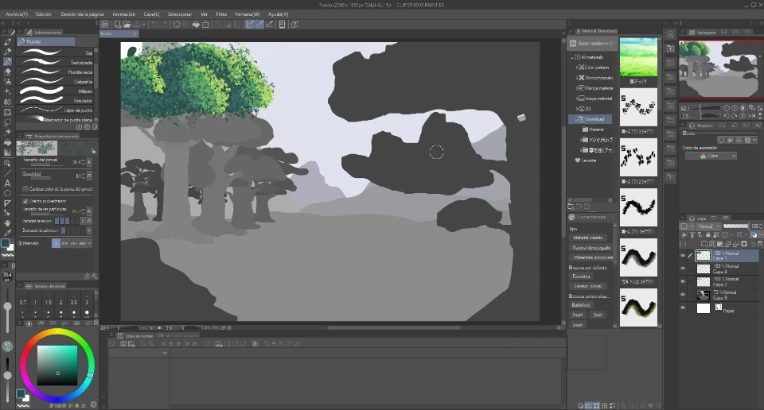Select 'Download' folder in material tree
This screenshot has width=764, height=410.
pyautogui.click(x=590, y=119)
